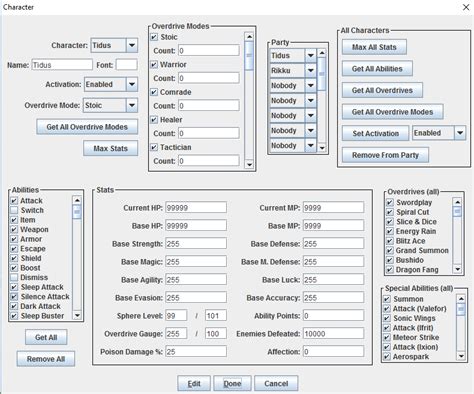Viewport: 474px width, 394px height.
Task: Click the Cancel button
Action: click(x=276, y=384)
